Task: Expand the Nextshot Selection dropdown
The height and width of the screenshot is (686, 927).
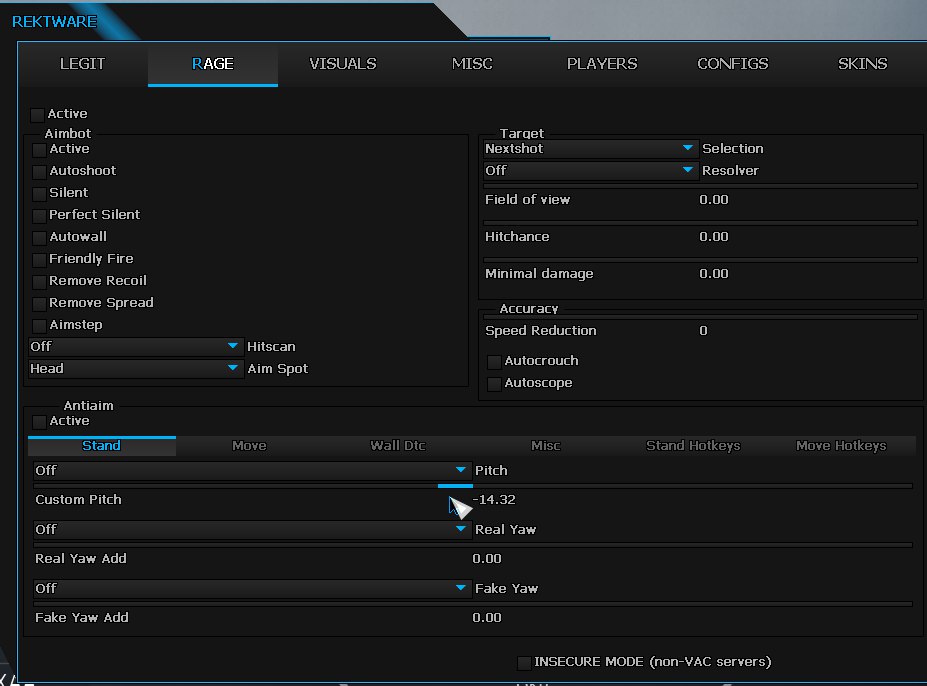Action: pos(589,149)
